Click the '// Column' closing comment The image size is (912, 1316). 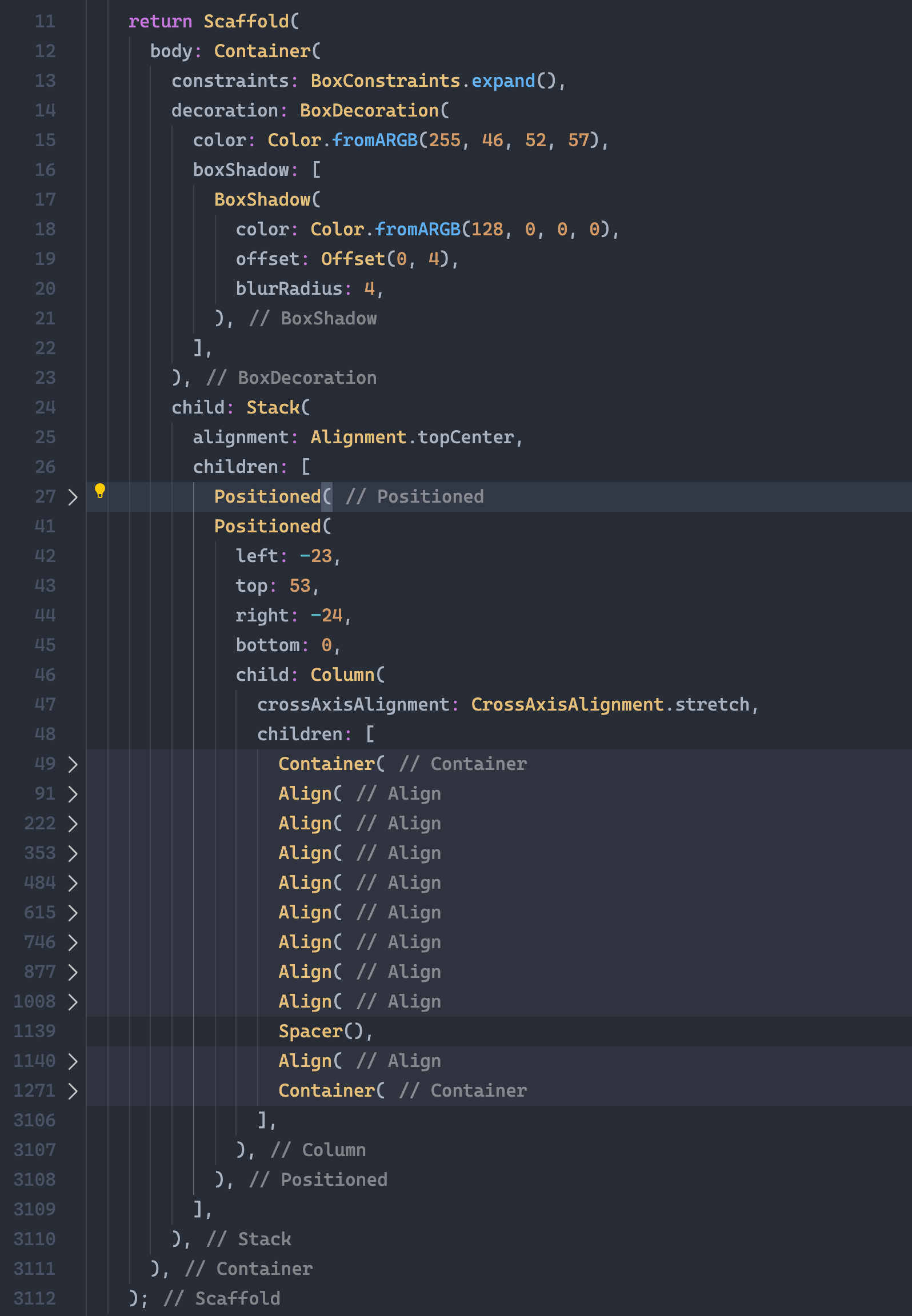318,1150
